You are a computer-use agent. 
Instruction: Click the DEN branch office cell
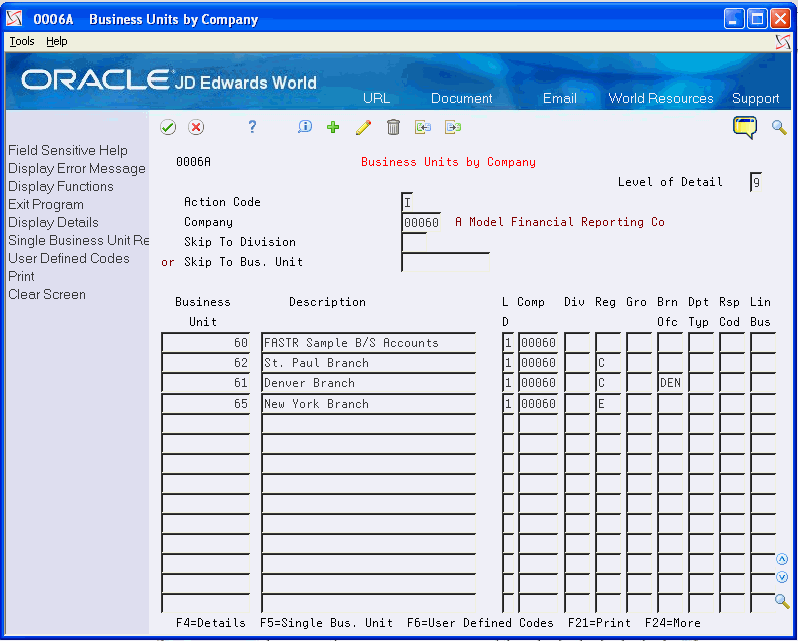(670, 383)
